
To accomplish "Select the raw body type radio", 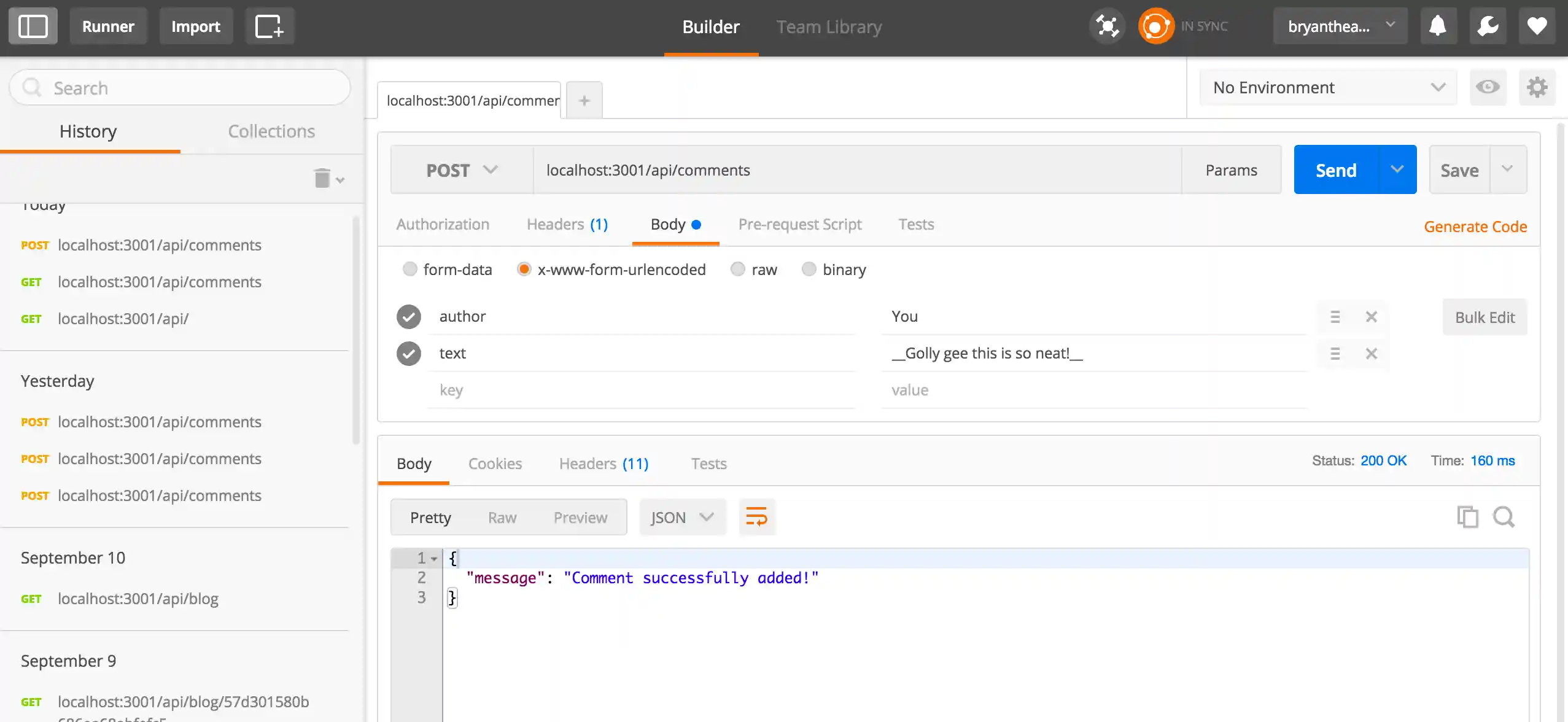I will click(738, 270).
